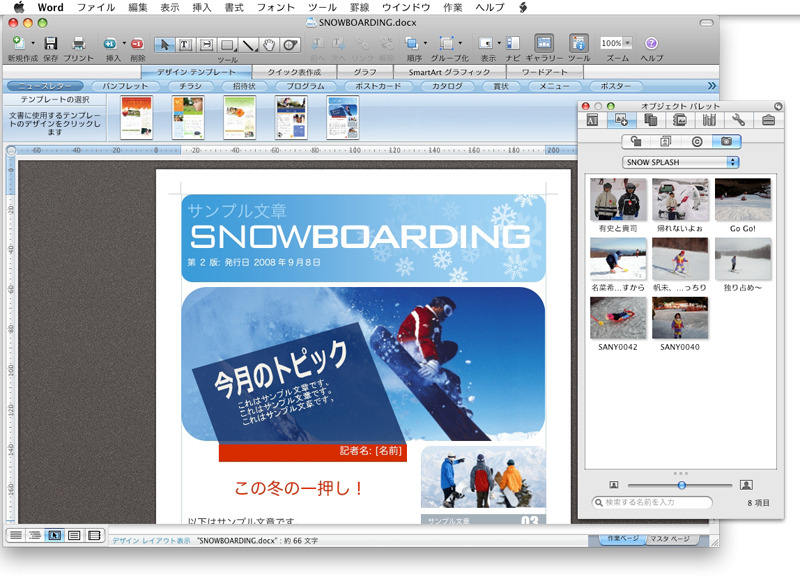Select the チラシ template category
This screenshot has height=581, width=800.
(x=191, y=86)
